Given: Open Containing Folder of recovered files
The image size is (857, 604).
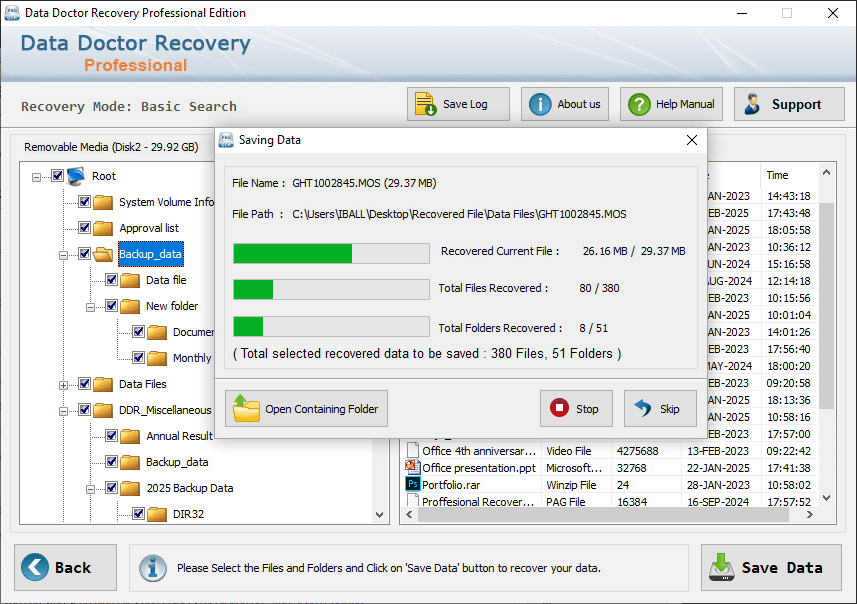Looking at the screenshot, I should [x=306, y=408].
